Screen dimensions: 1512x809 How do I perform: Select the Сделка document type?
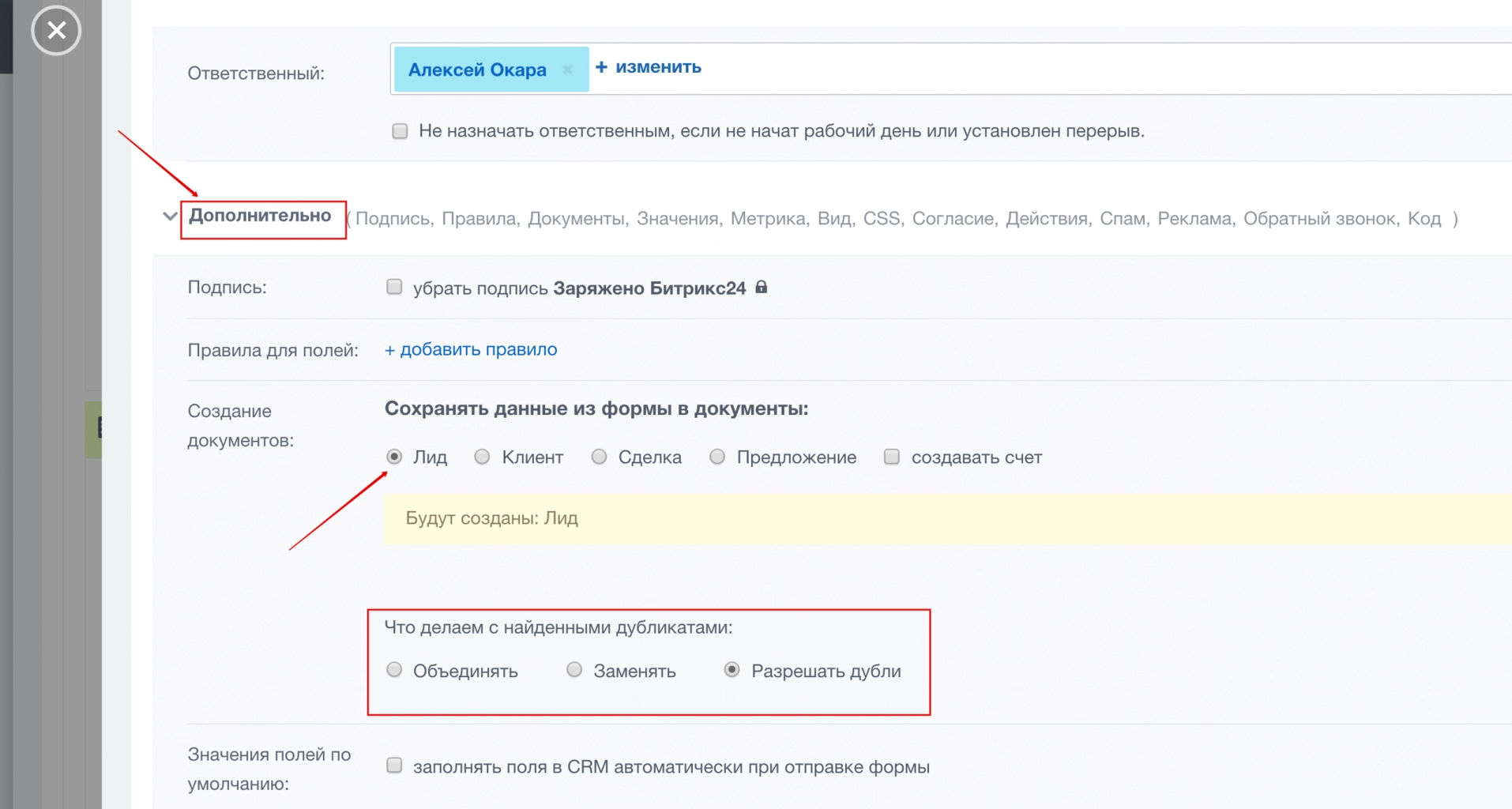click(x=599, y=457)
